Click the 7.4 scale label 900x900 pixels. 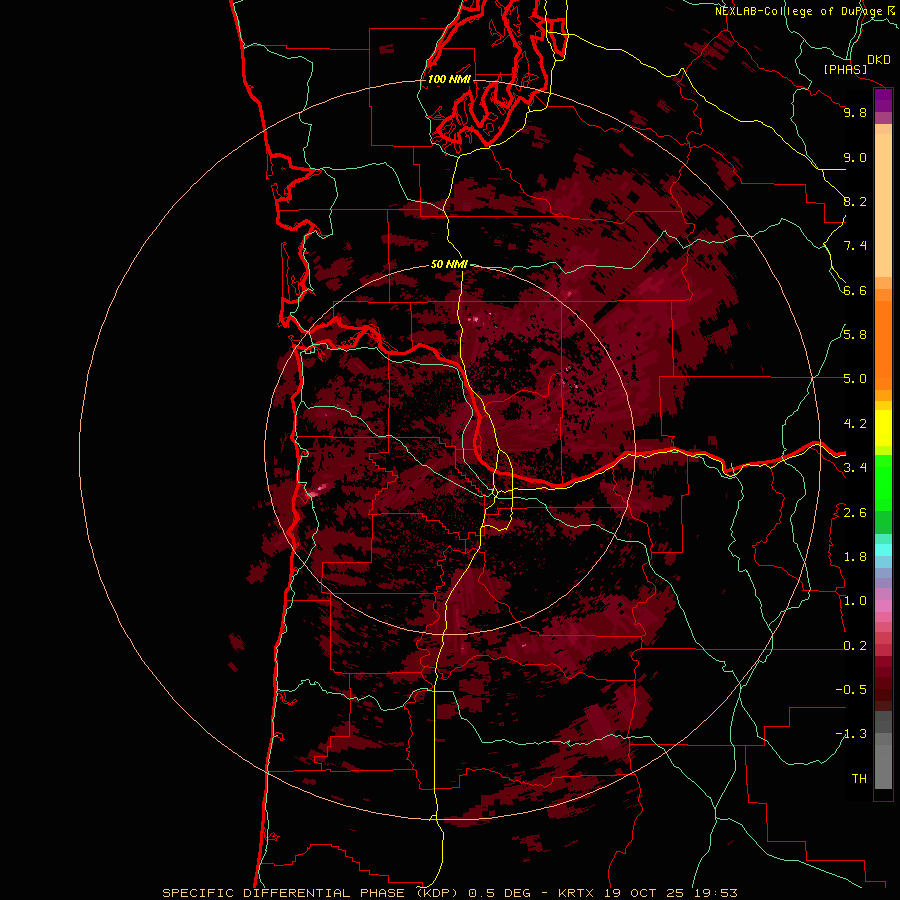[855, 246]
